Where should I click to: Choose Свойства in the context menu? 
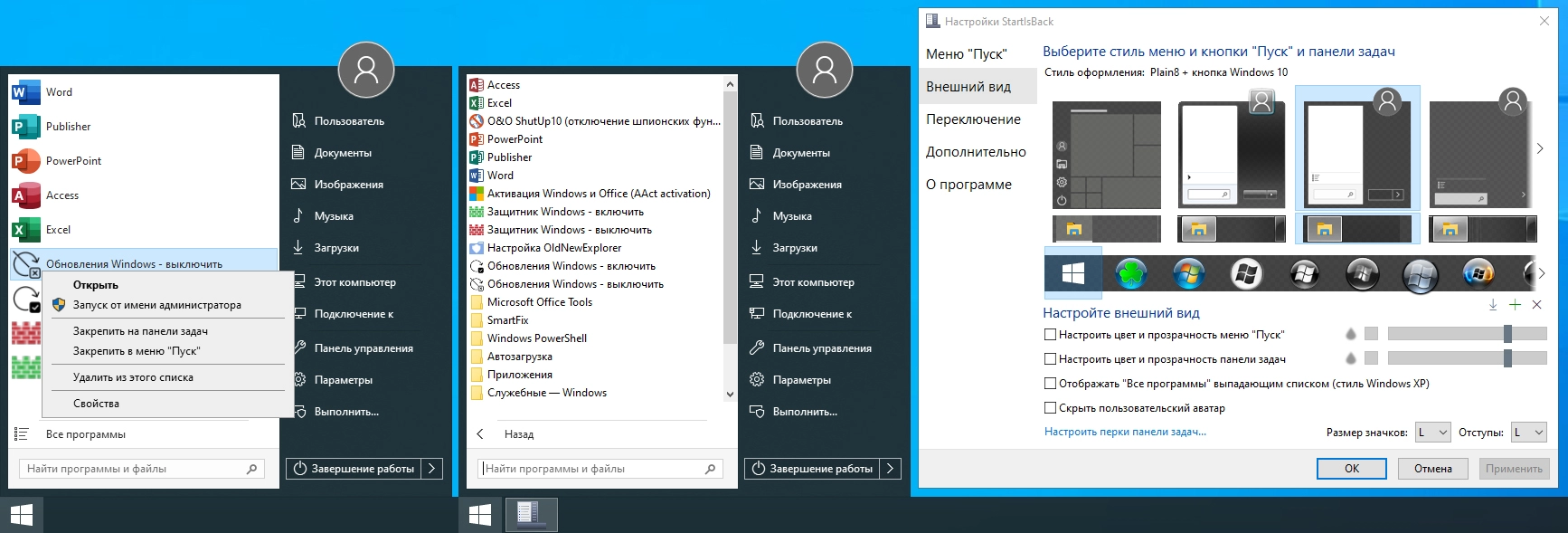(96, 404)
